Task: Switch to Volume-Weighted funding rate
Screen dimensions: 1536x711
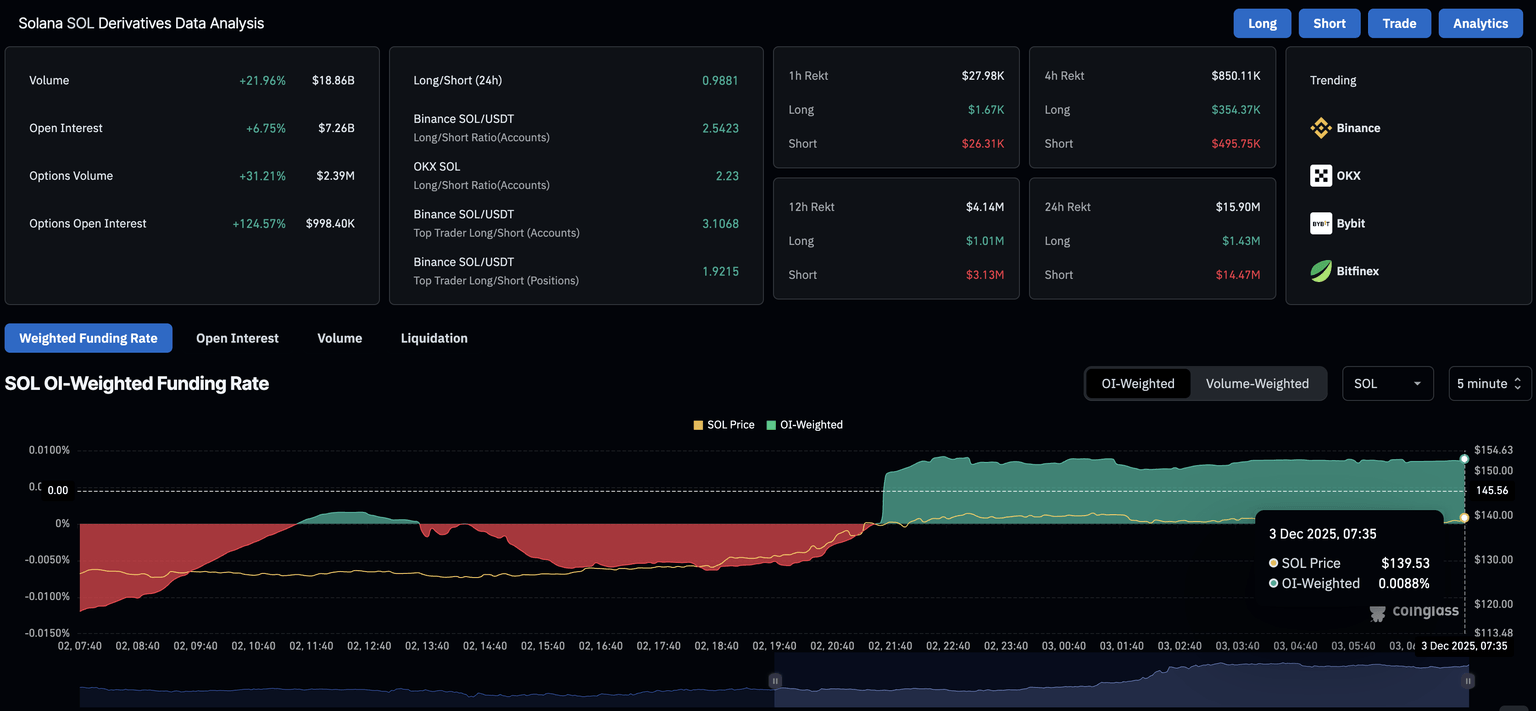Action: pyautogui.click(x=1257, y=384)
